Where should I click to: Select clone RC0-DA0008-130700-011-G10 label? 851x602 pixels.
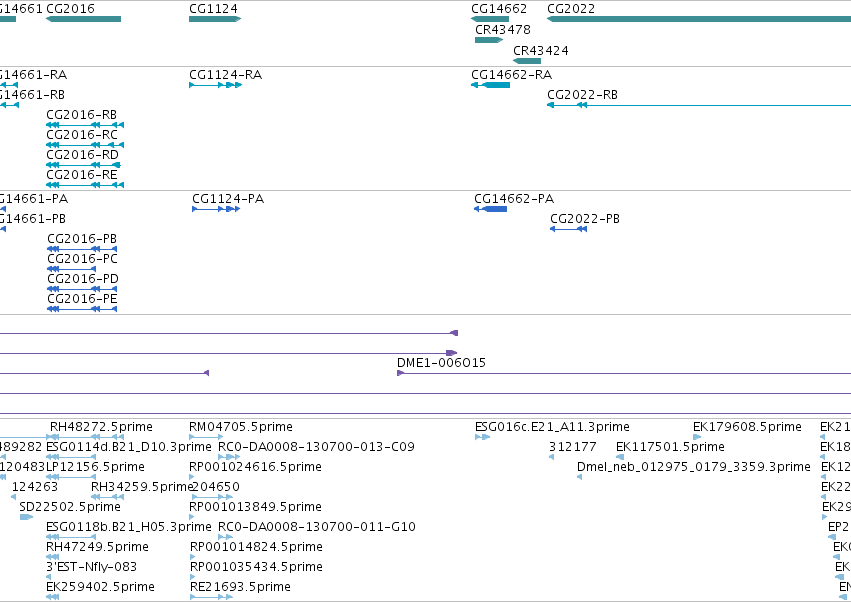coord(317,527)
